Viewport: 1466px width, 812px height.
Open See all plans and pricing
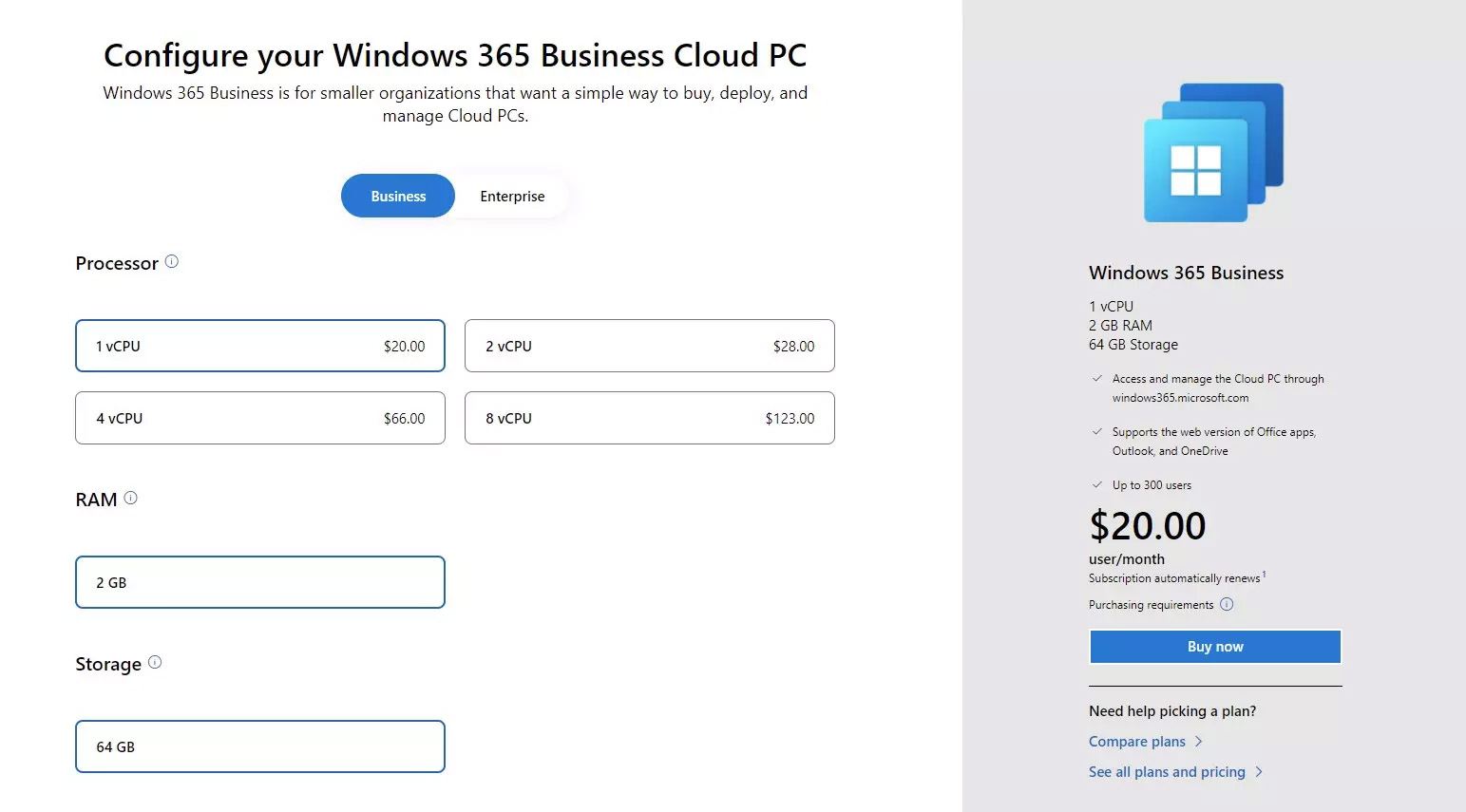point(1167,772)
